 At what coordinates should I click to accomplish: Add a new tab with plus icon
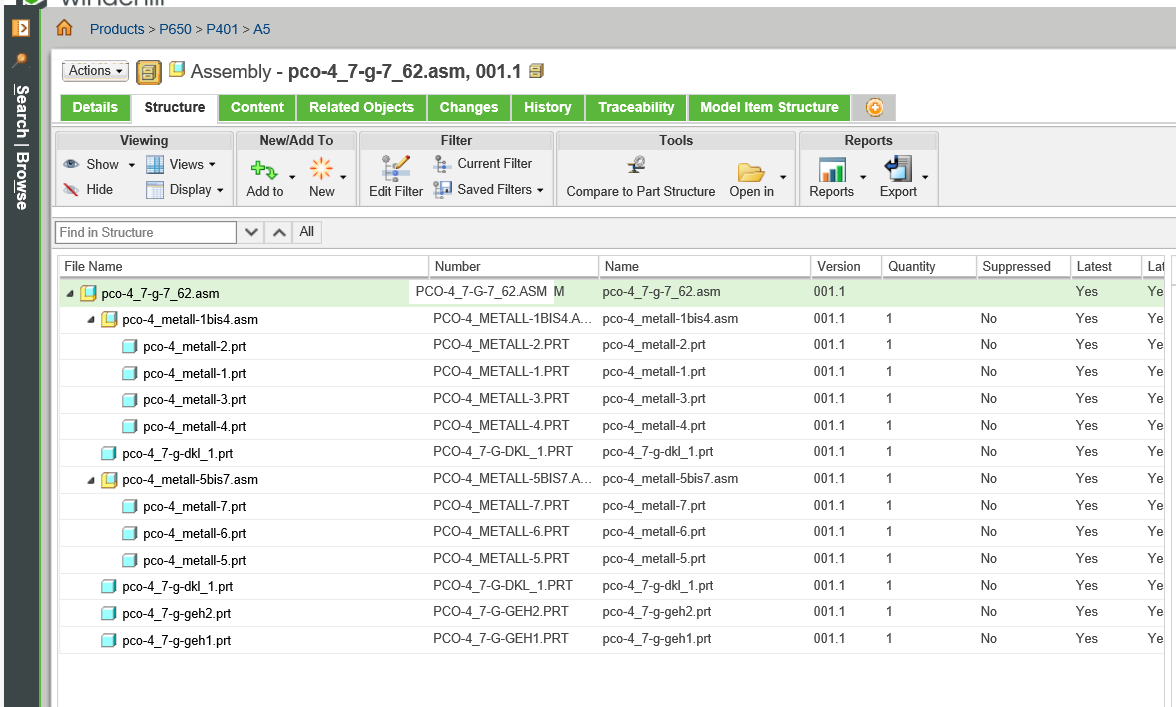(874, 107)
